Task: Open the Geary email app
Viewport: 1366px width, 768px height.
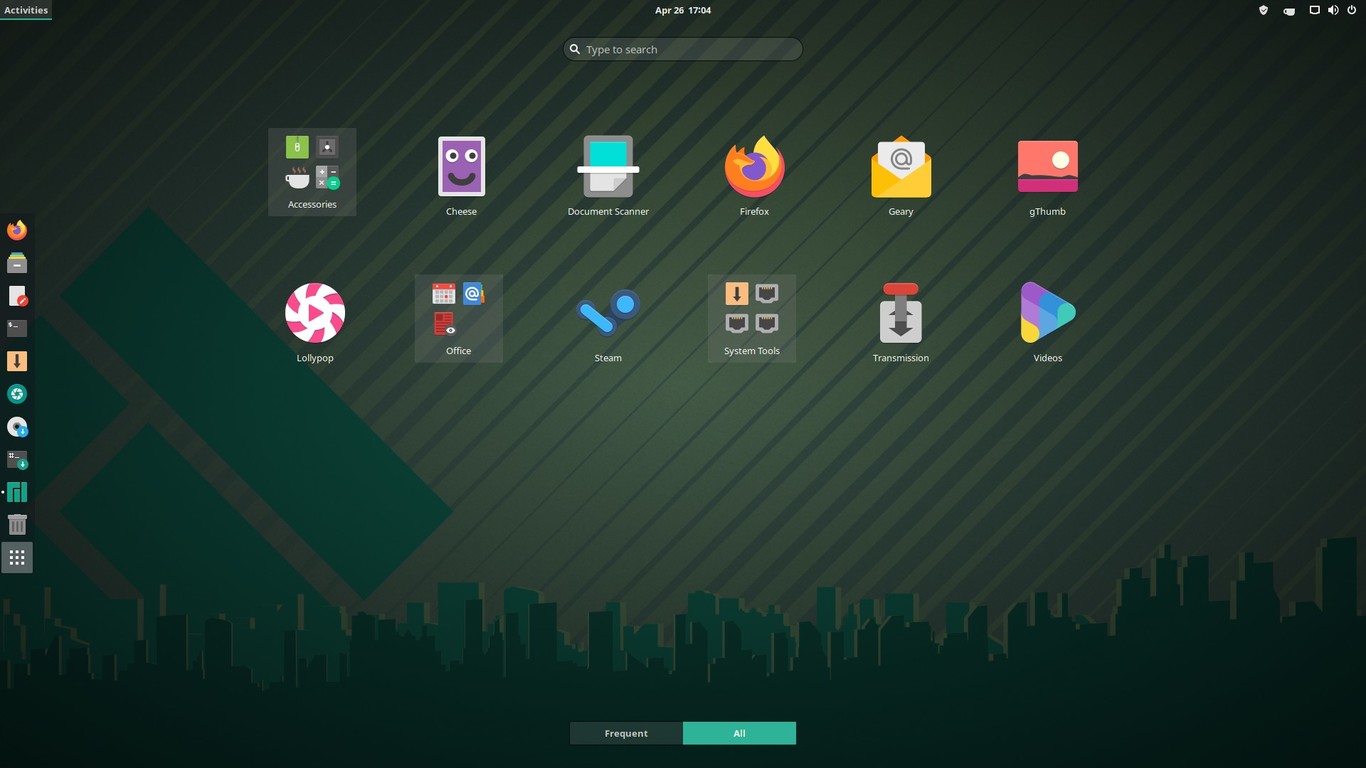Action: [x=900, y=166]
